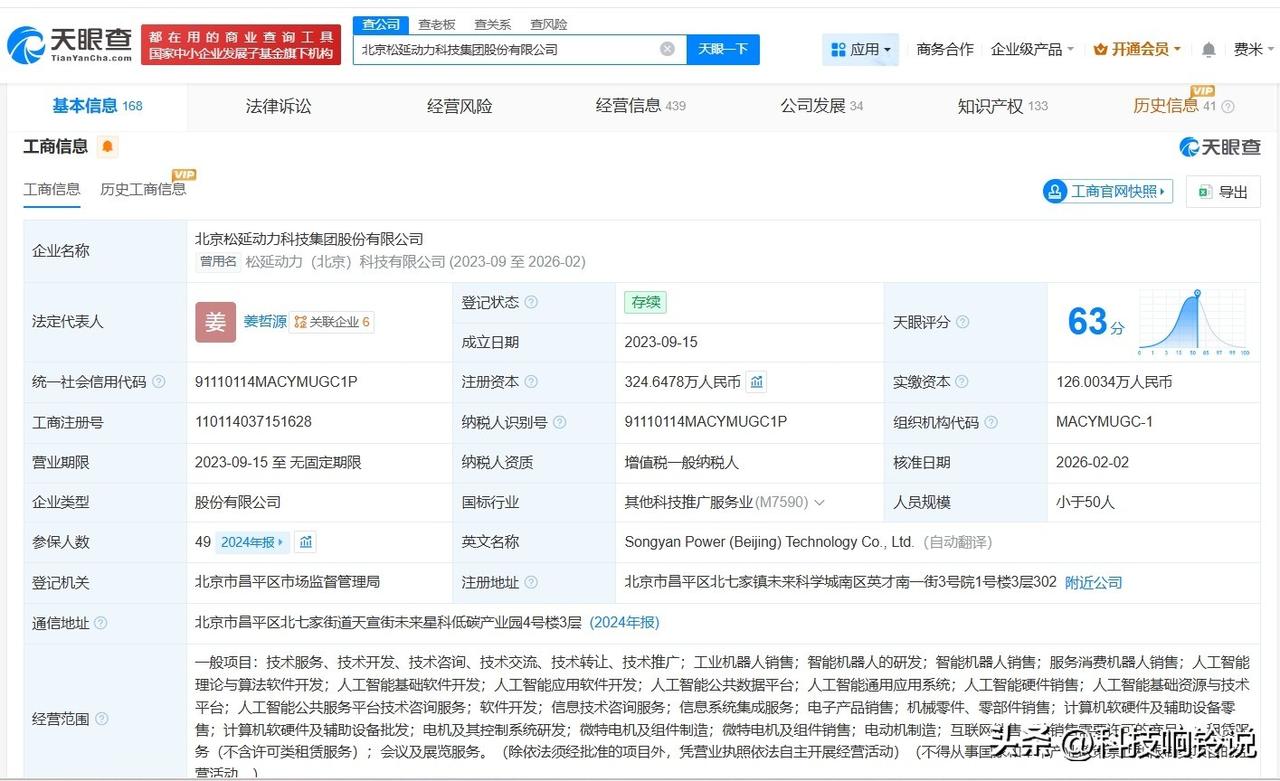Switch to the 查公司 search tab
The width and height of the screenshot is (1280, 781).
tap(381, 24)
